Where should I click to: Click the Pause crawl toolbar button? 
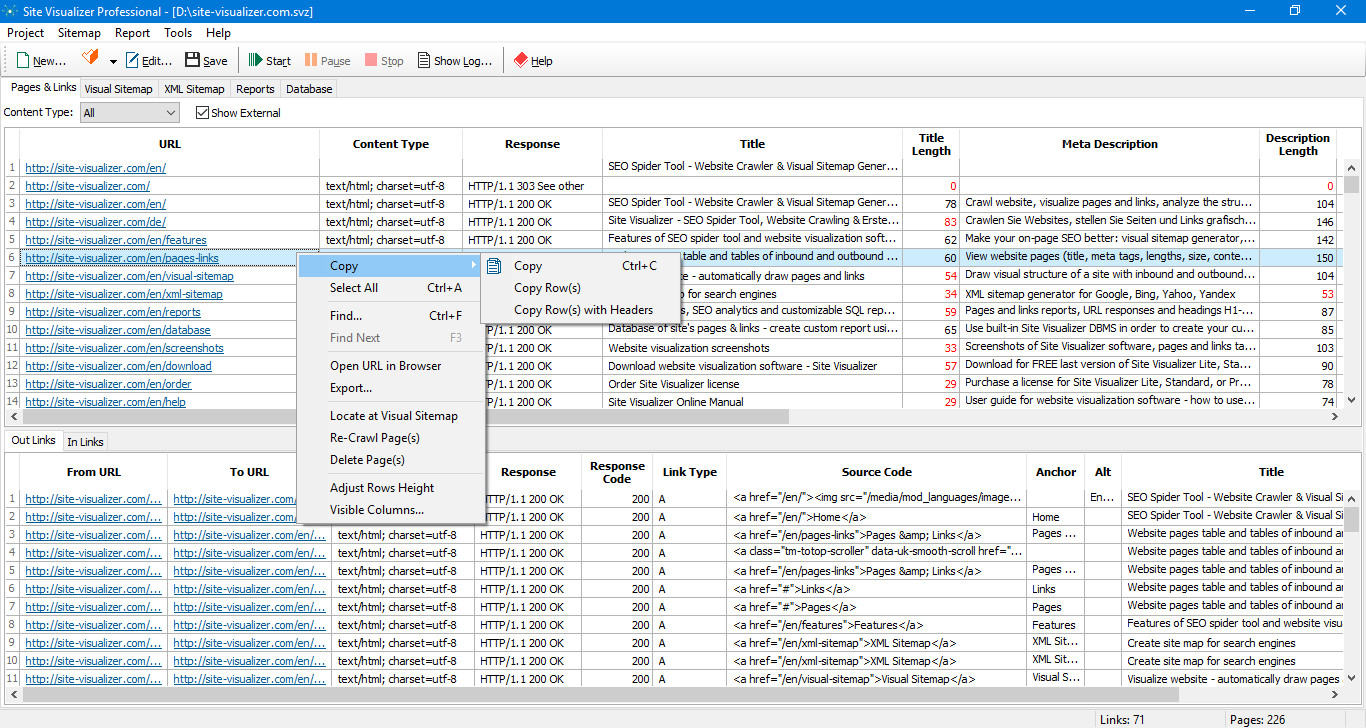point(327,61)
